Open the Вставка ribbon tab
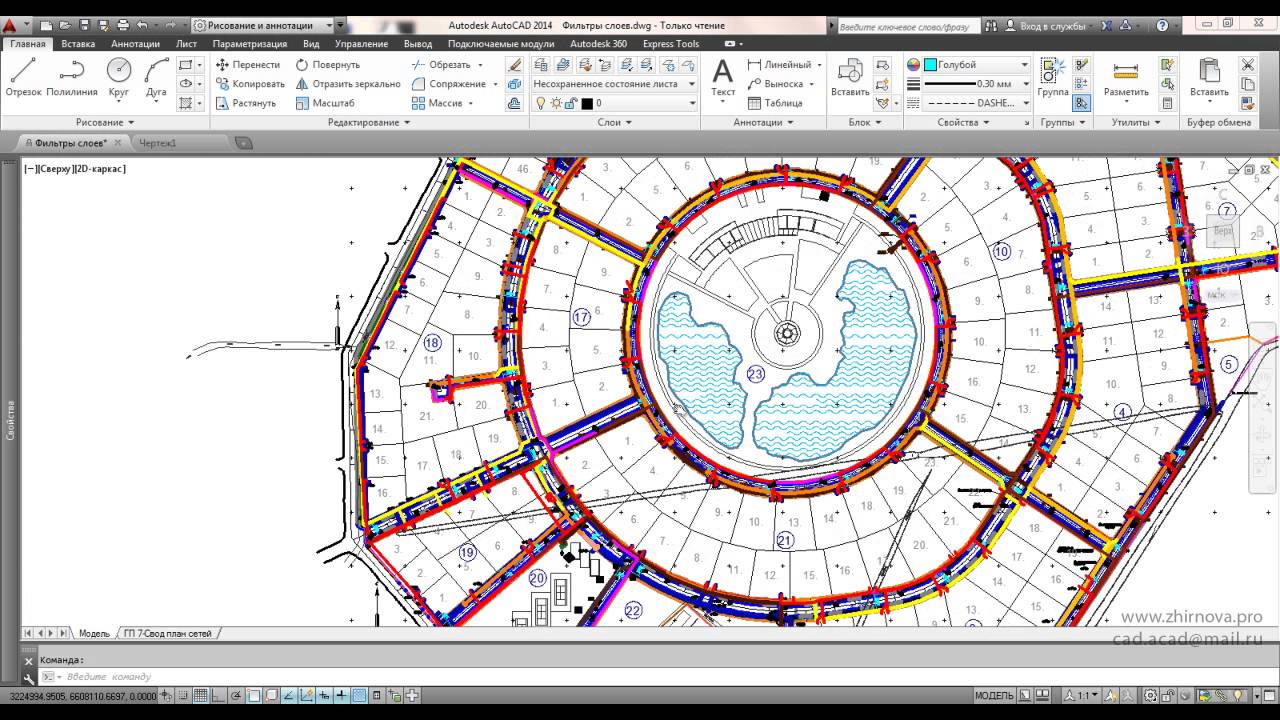Image resolution: width=1280 pixels, height=720 pixels. tap(78, 44)
